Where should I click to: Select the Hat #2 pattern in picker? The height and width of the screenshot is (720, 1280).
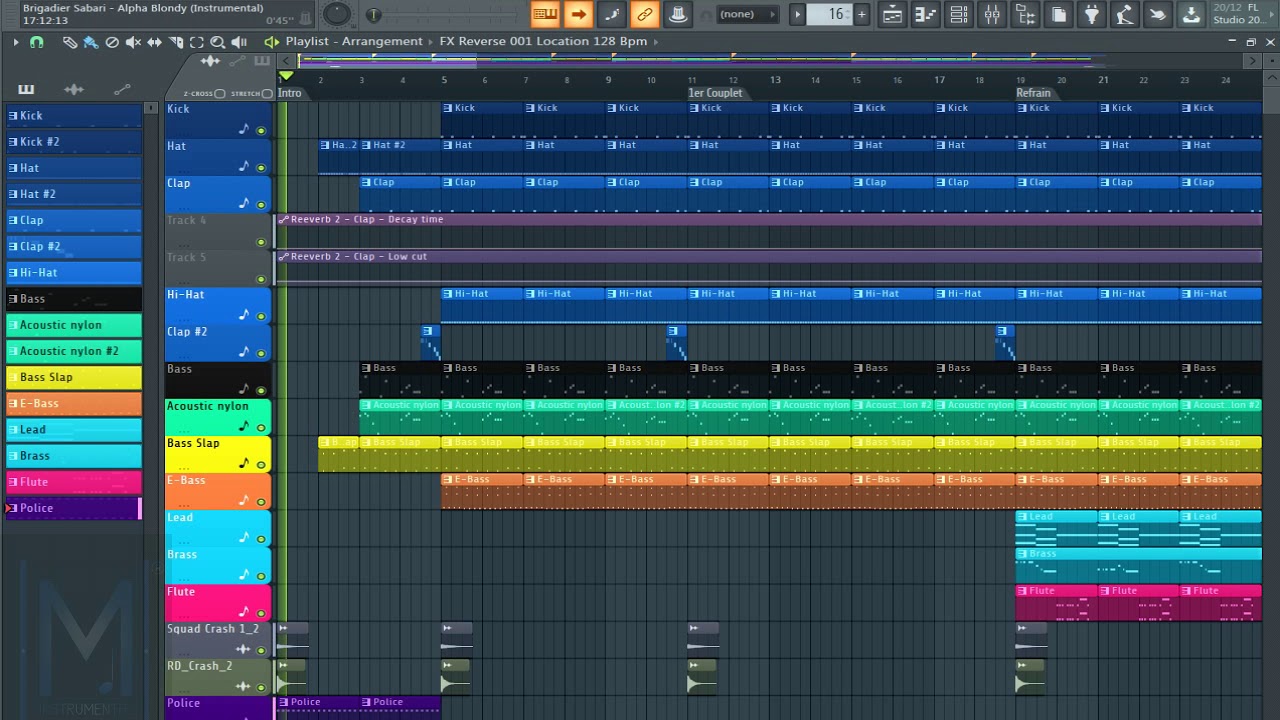coord(74,194)
